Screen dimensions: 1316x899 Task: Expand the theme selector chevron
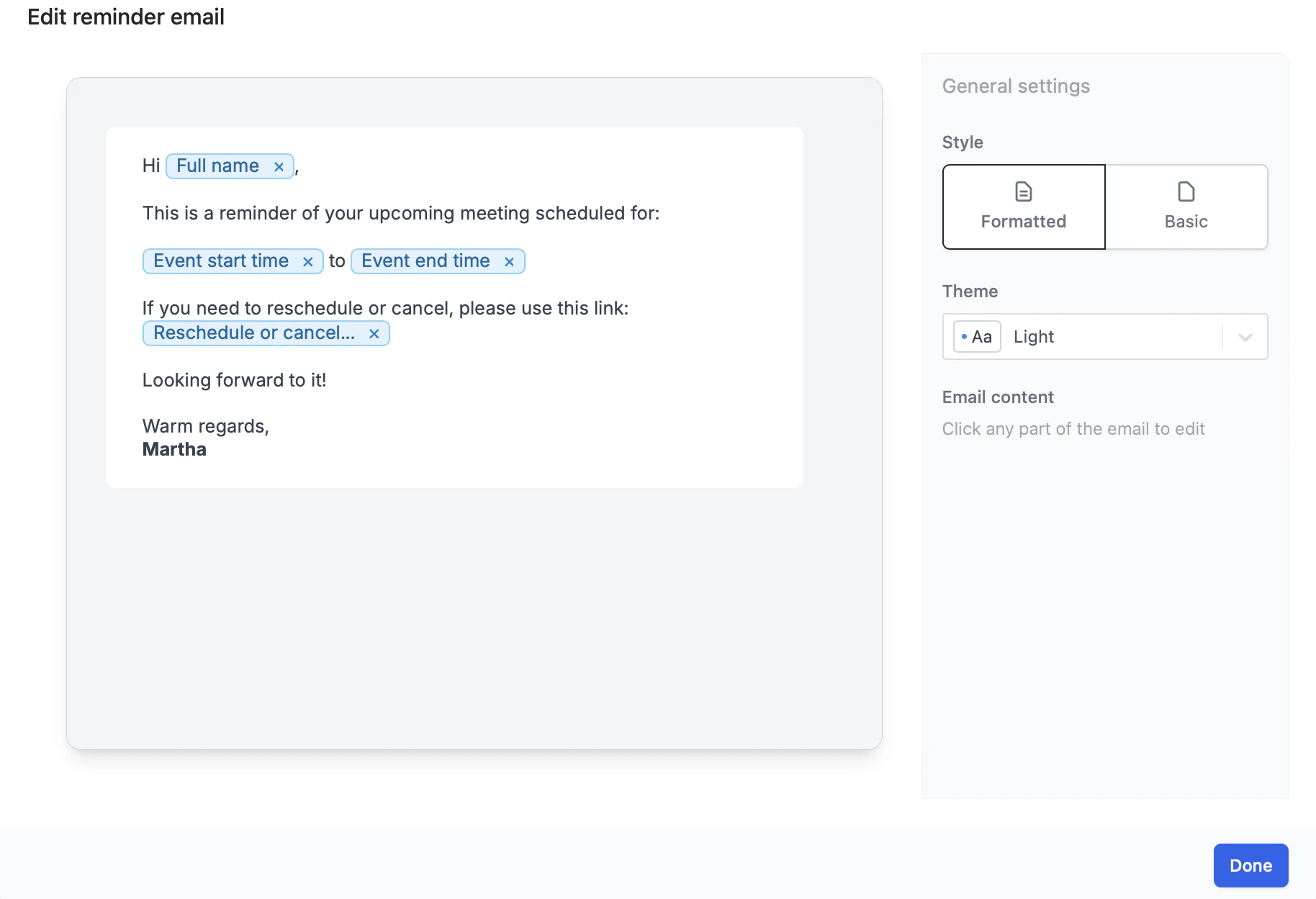[1244, 336]
